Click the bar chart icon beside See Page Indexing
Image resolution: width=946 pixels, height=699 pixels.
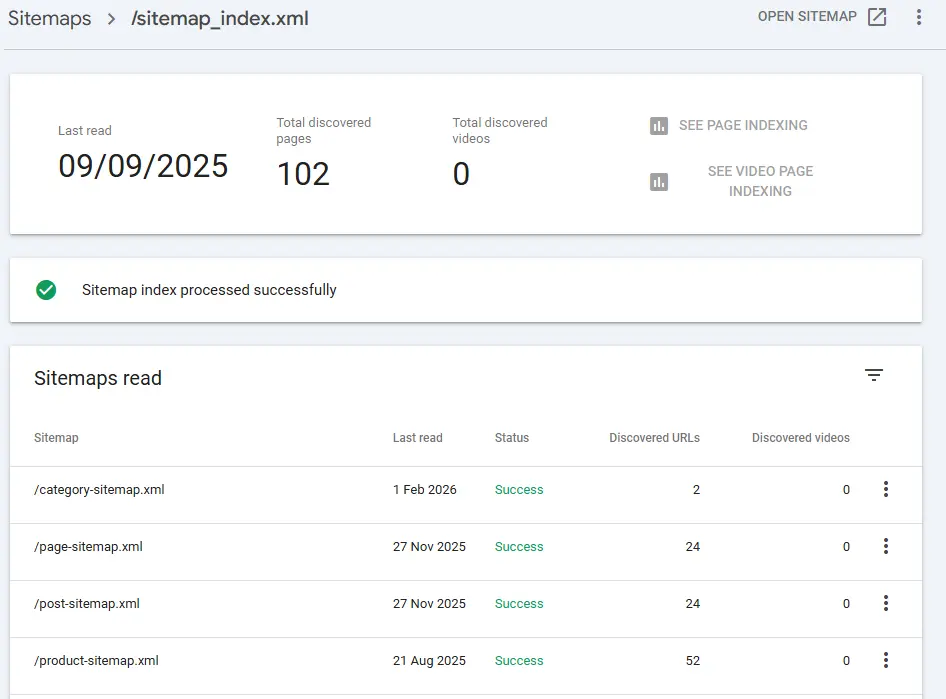point(658,126)
